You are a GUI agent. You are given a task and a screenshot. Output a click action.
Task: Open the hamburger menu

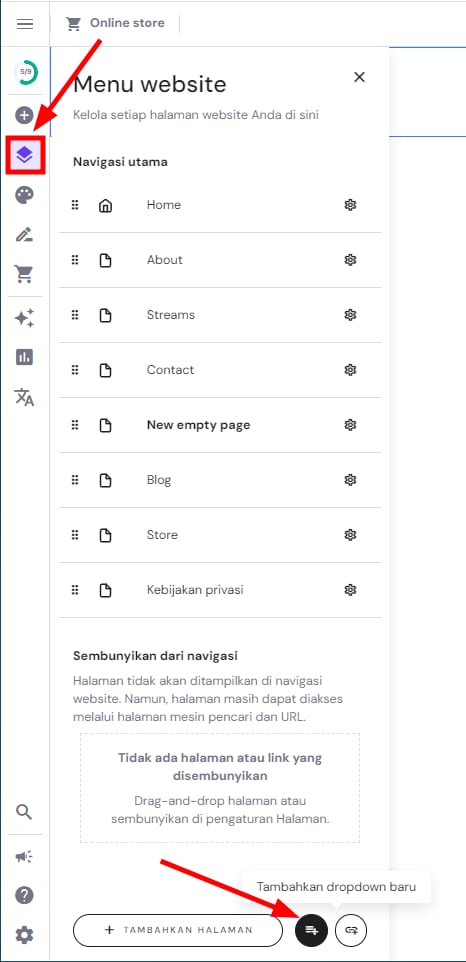pyautogui.click(x=25, y=24)
